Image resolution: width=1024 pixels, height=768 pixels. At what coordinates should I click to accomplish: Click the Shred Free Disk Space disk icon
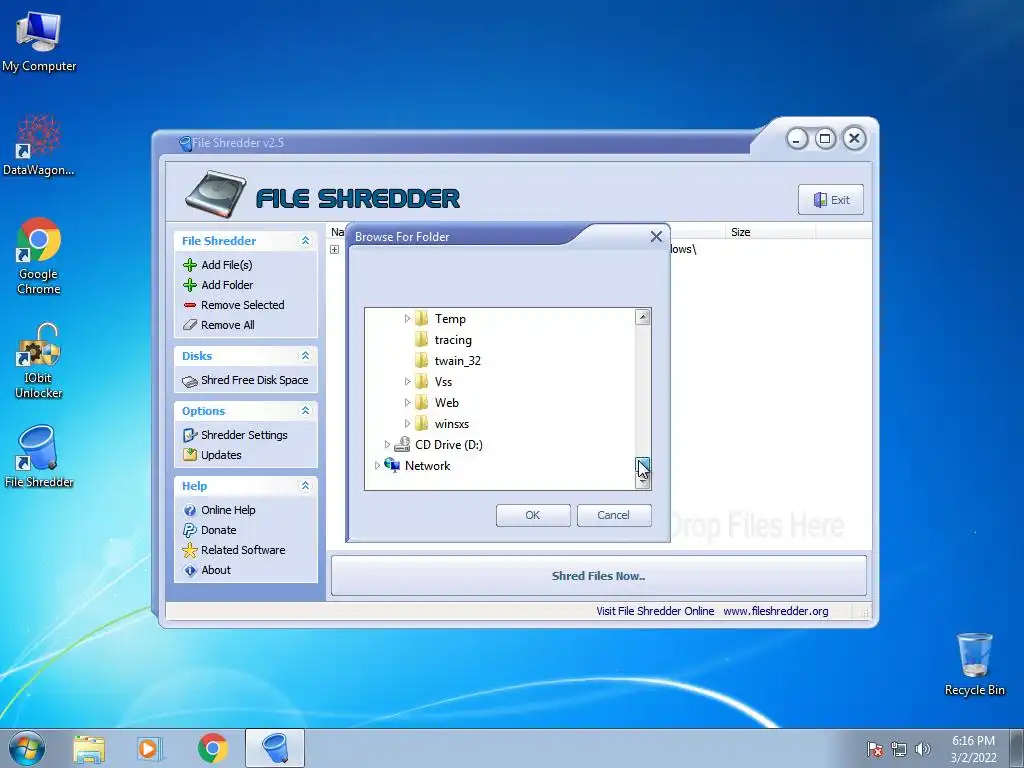190,381
